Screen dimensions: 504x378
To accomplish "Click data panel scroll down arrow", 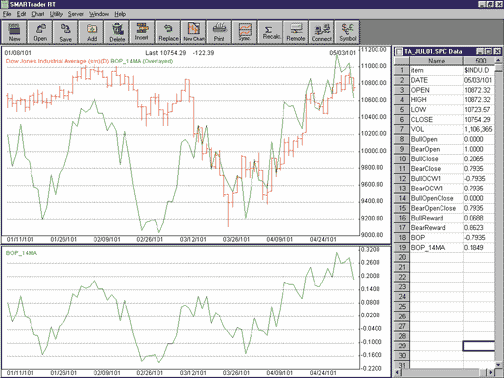I will (x=499, y=364).
